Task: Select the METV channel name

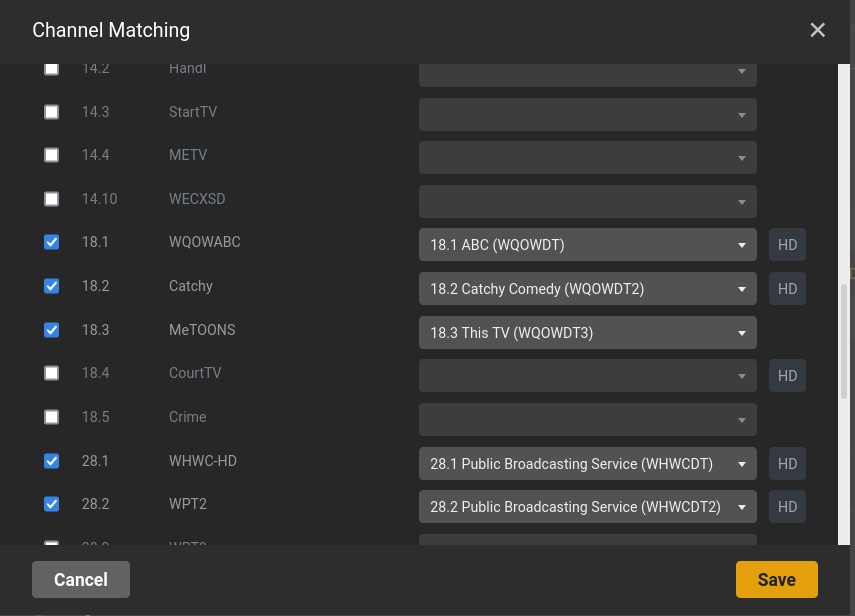Action: pos(188,155)
